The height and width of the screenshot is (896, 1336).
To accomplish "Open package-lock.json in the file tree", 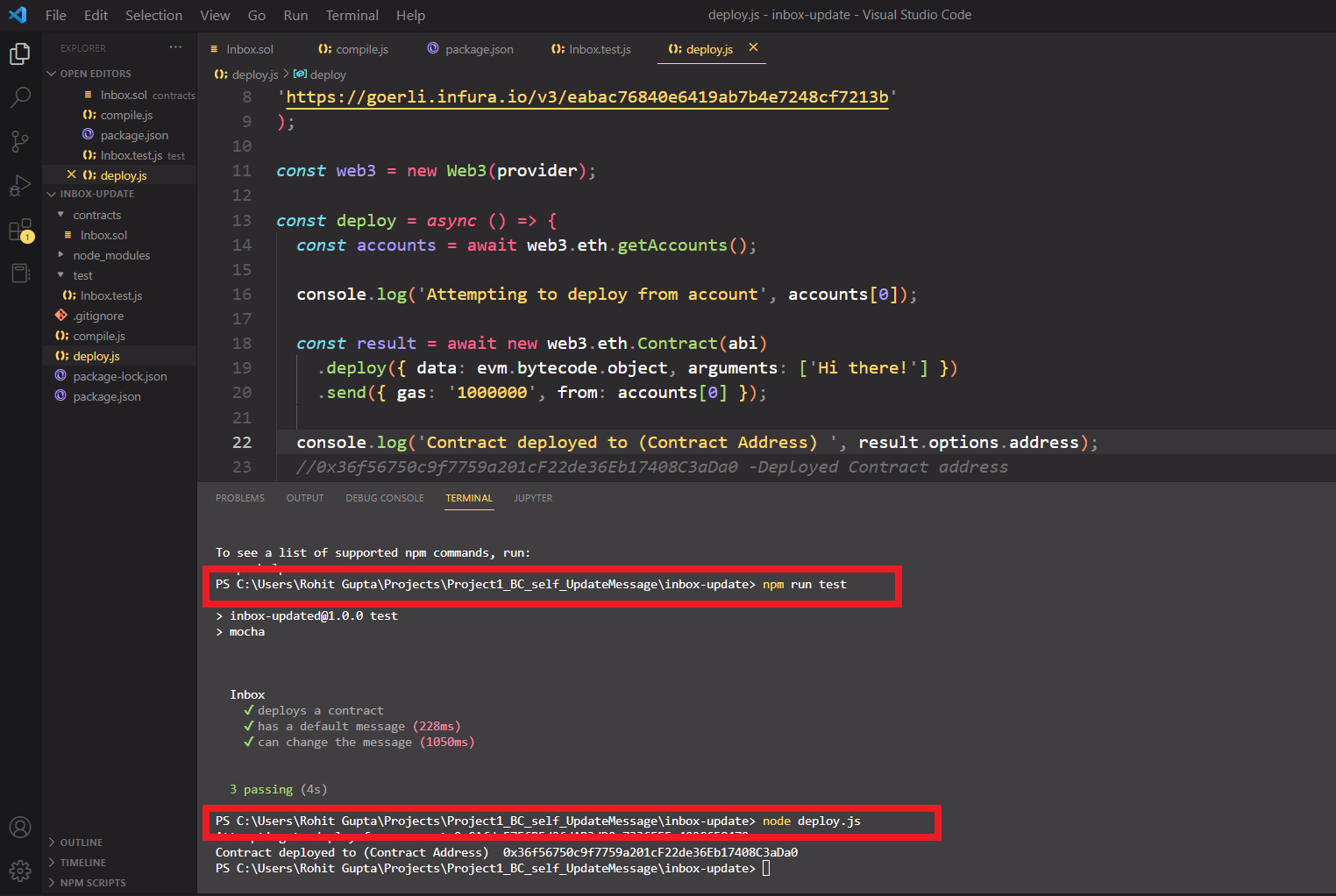I will (120, 376).
